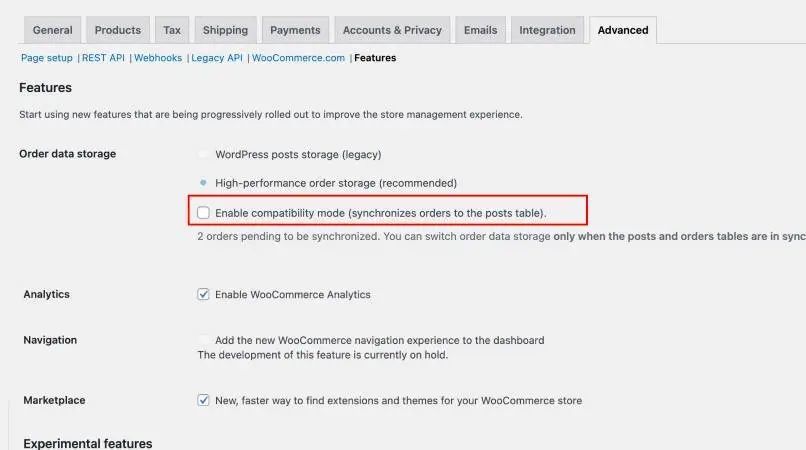Open the Legacy API section

point(217,58)
